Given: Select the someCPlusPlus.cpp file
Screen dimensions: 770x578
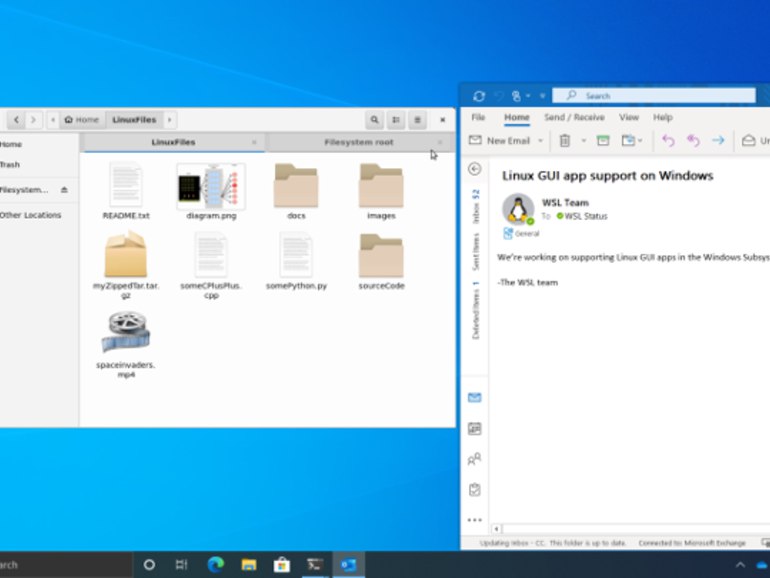Looking at the screenshot, I should pyautogui.click(x=211, y=265).
